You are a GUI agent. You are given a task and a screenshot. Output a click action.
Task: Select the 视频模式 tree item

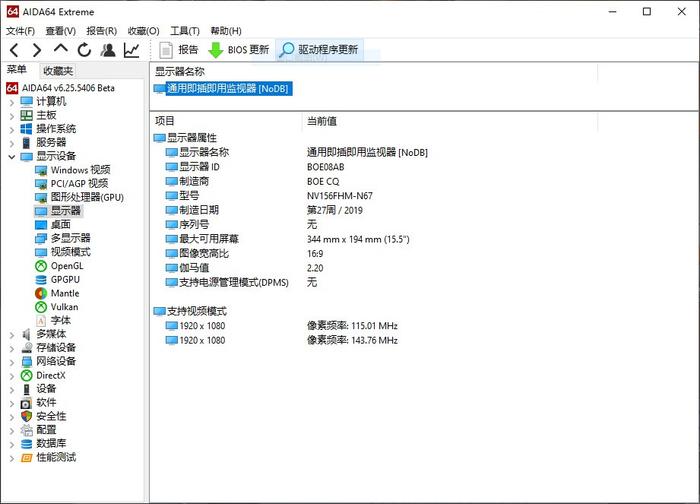click(71, 252)
